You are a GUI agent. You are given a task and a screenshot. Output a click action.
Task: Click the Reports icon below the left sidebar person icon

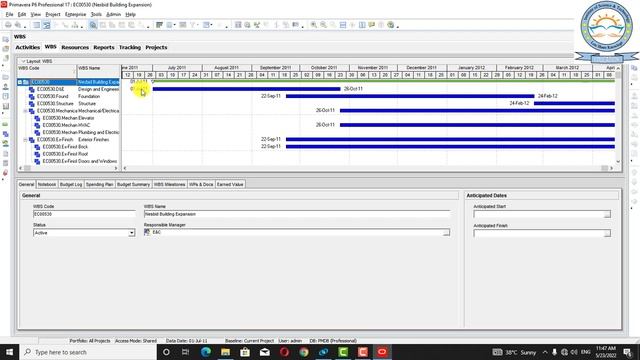(6, 96)
